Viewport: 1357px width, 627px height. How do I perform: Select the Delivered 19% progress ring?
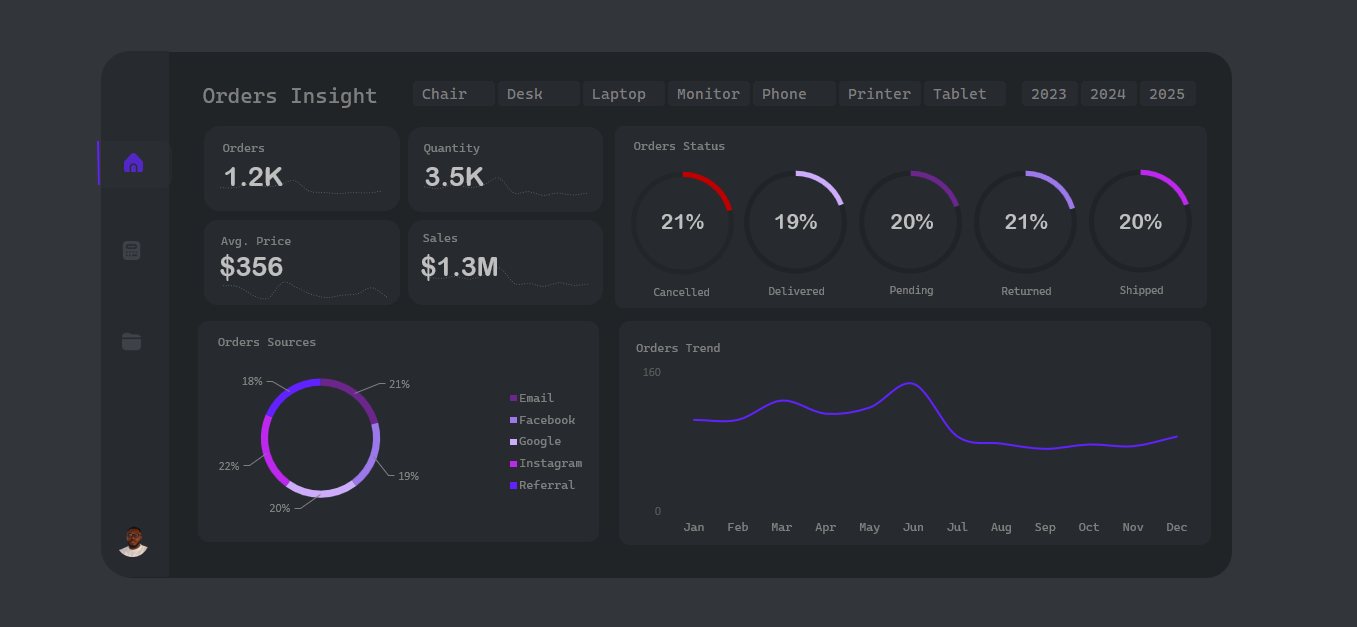(x=796, y=222)
